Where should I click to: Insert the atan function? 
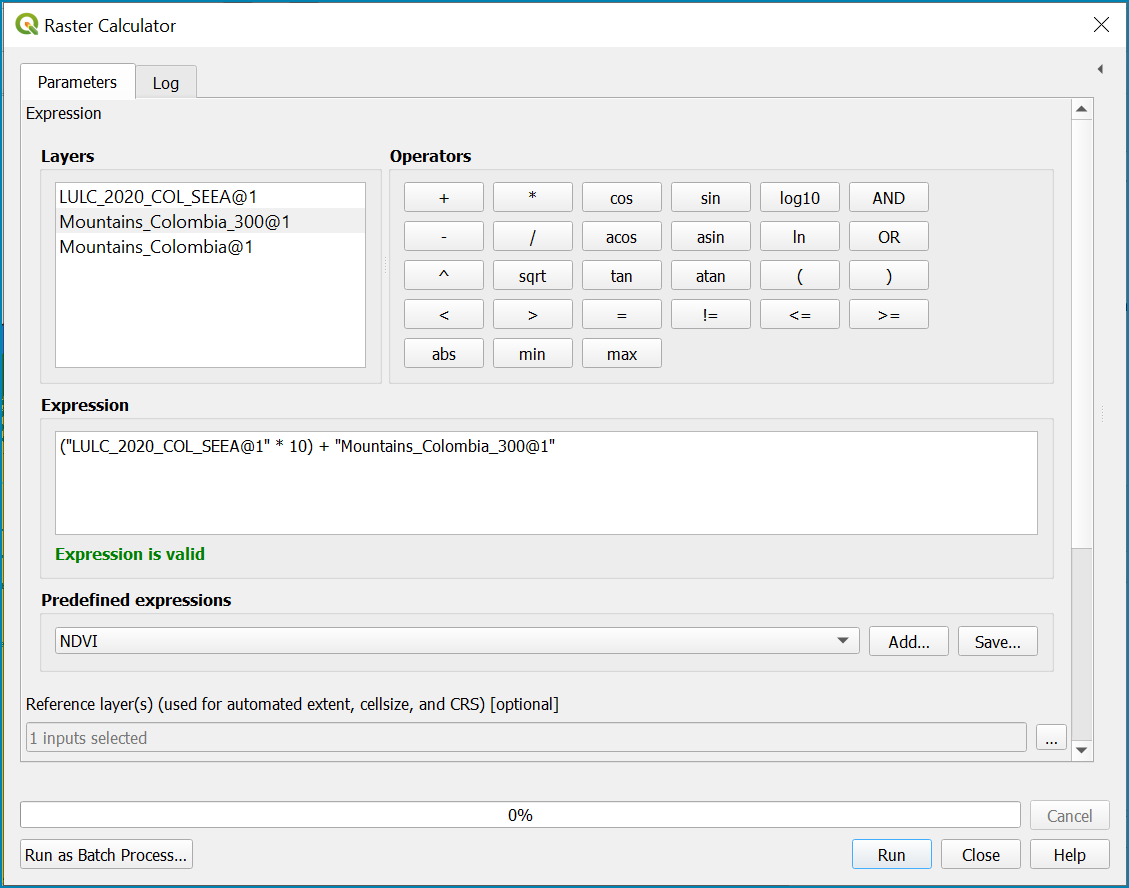[711, 275]
